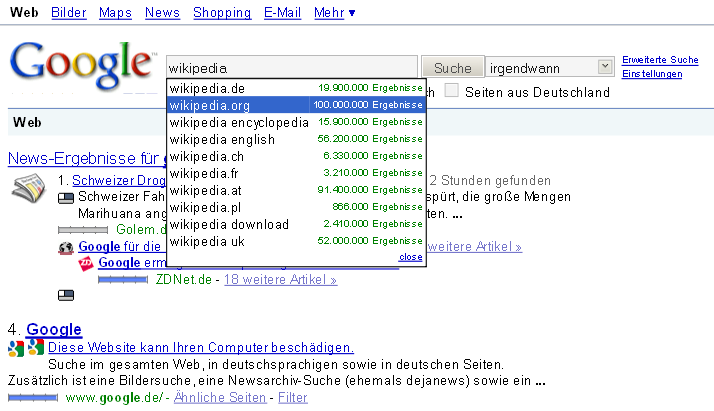Open Einstellungen link
The height and width of the screenshot is (411, 714).
pyautogui.click(x=652, y=74)
